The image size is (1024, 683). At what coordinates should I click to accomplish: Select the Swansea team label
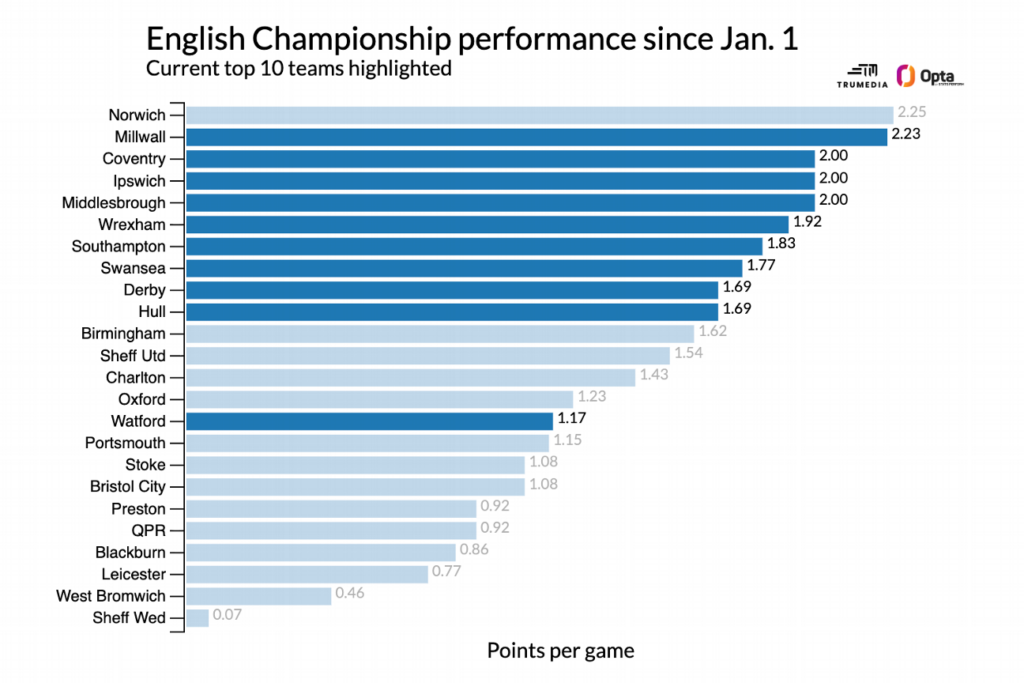pyautogui.click(x=133, y=268)
